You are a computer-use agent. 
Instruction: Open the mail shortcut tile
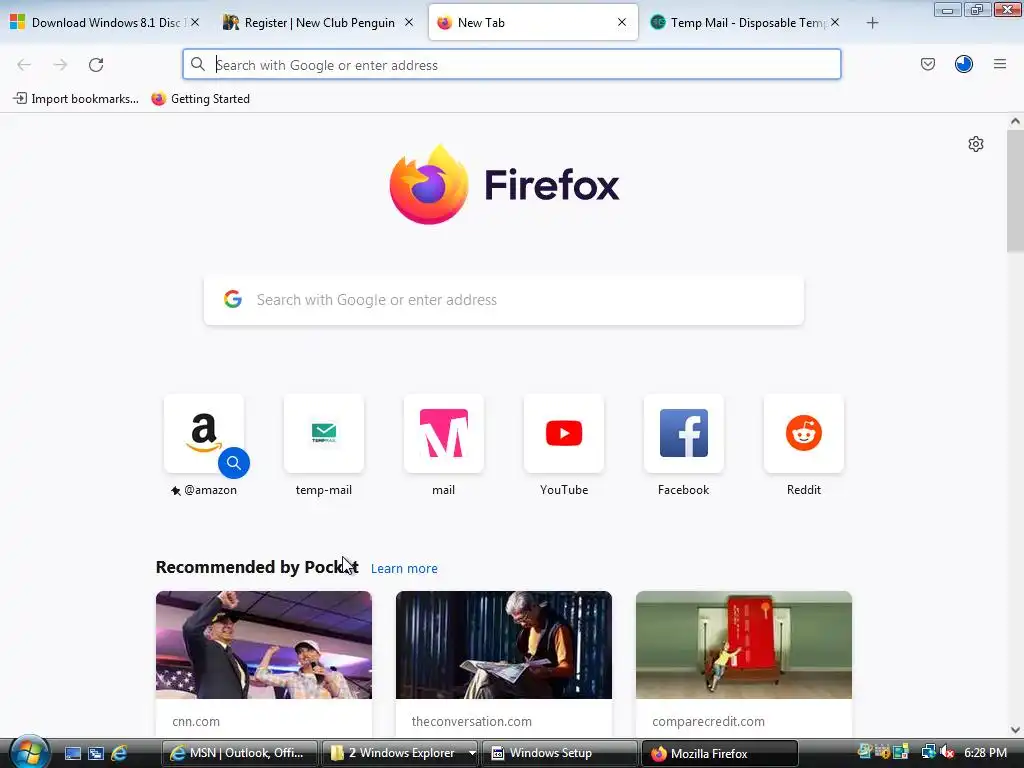pyautogui.click(x=443, y=434)
